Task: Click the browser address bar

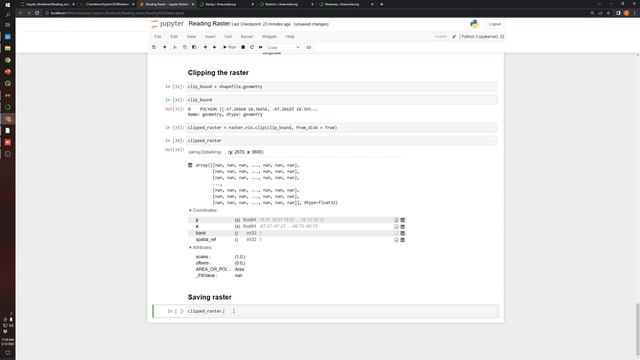Action: 314,13
